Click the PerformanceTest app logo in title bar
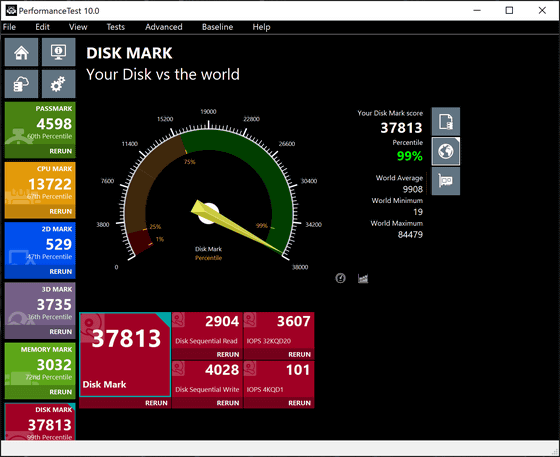Viewport: 560px width, 457px height. point(11,10)
